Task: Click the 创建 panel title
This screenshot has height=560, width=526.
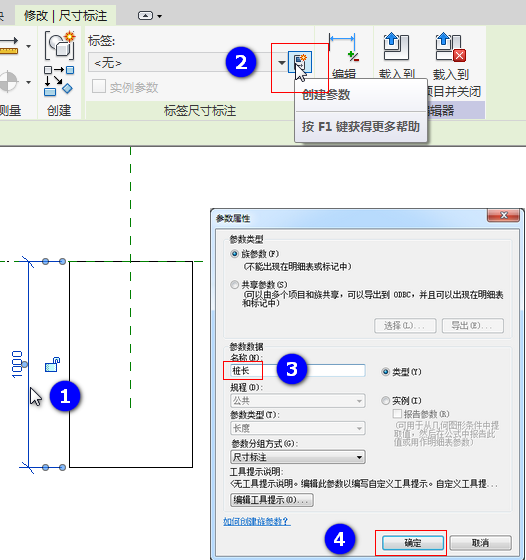Action: 59,110
